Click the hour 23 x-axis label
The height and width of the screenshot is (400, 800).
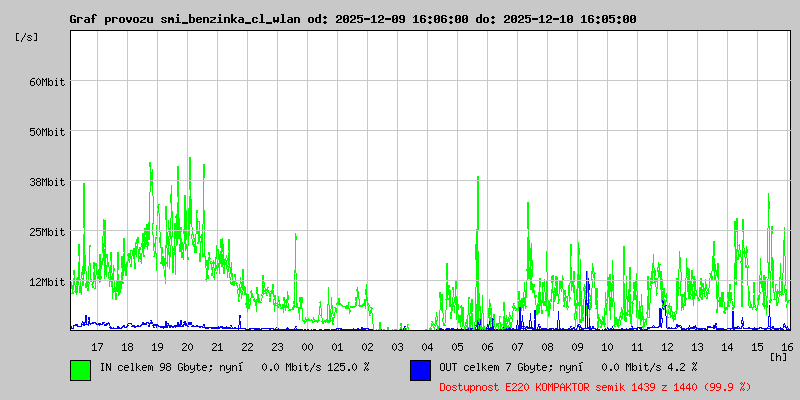point(277,347)
